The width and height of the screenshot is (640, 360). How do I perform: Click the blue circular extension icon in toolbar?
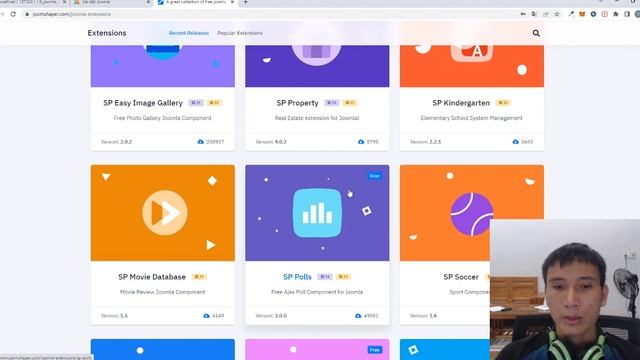coord(593,14)
